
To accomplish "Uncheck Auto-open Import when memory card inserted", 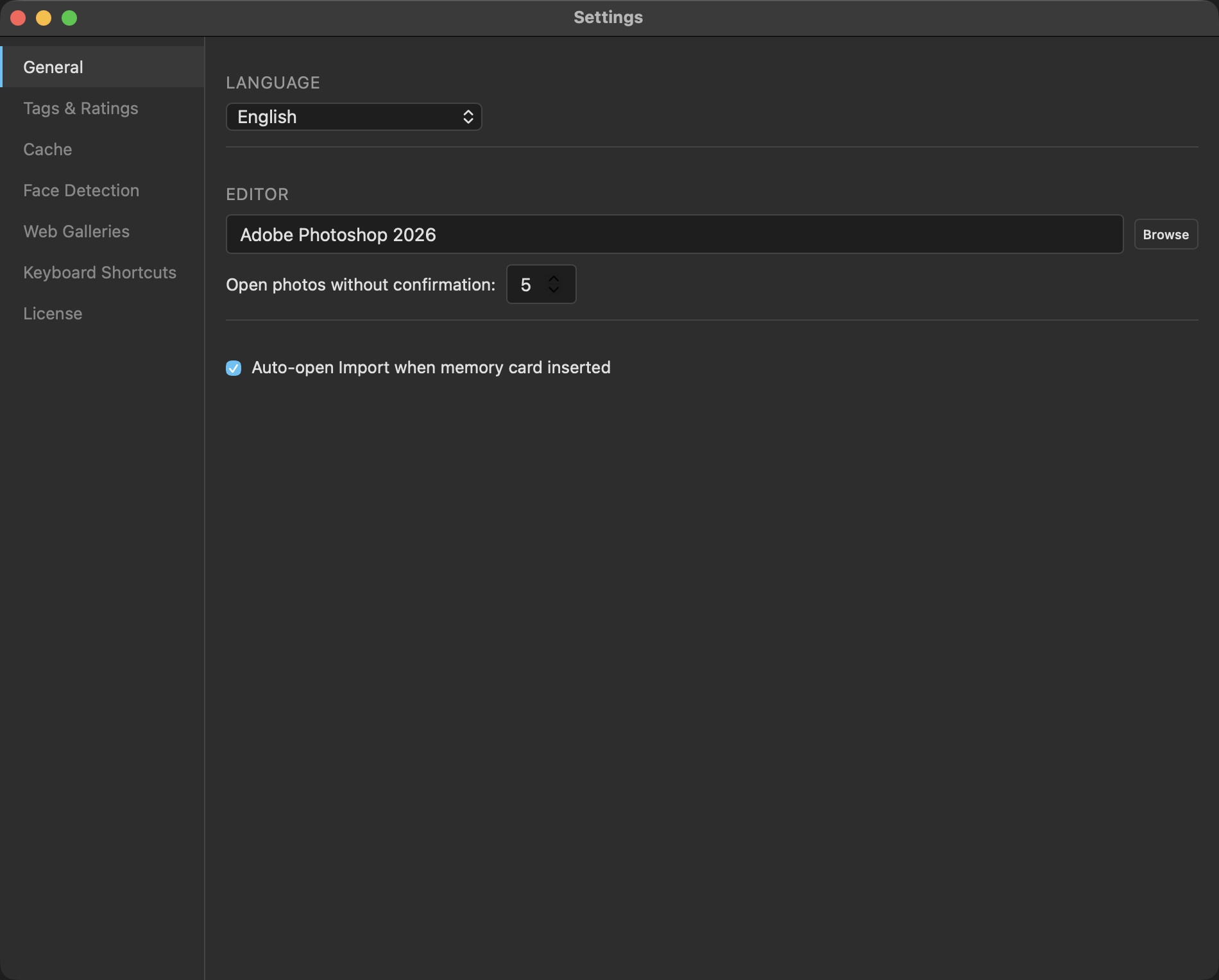I will 234,367.
